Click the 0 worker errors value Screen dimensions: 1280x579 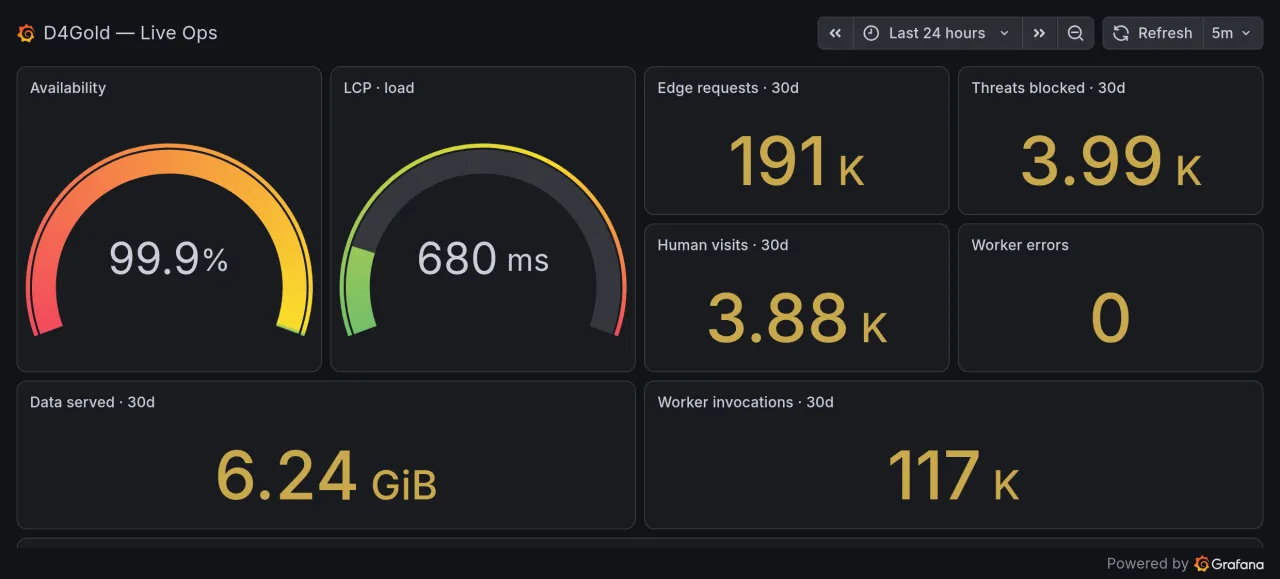pyautogui.click(x=1110, y=318)
